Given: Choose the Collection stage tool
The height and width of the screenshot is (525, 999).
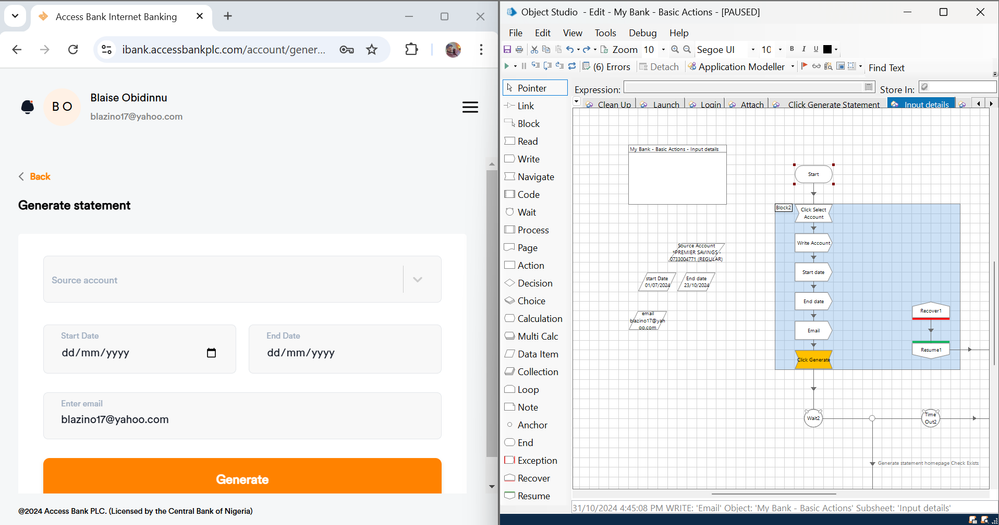Looking at the screenshot, I should click(537, 372).
